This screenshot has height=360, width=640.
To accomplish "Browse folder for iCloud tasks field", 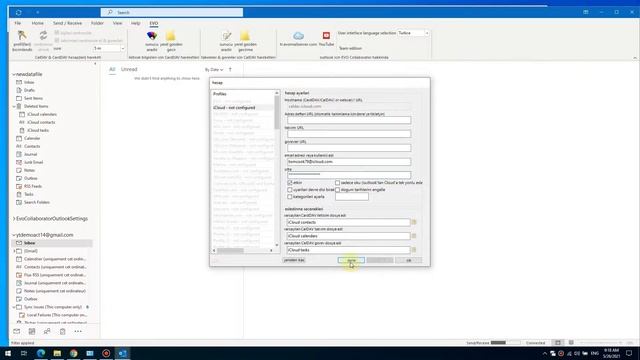I will coord(413,249).
